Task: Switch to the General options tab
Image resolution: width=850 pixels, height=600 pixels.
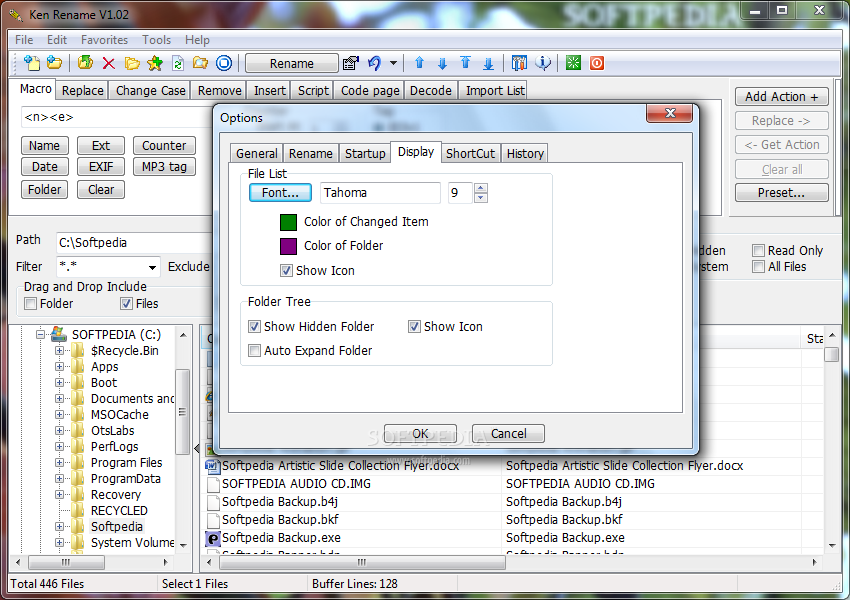Action: point(256,153)
